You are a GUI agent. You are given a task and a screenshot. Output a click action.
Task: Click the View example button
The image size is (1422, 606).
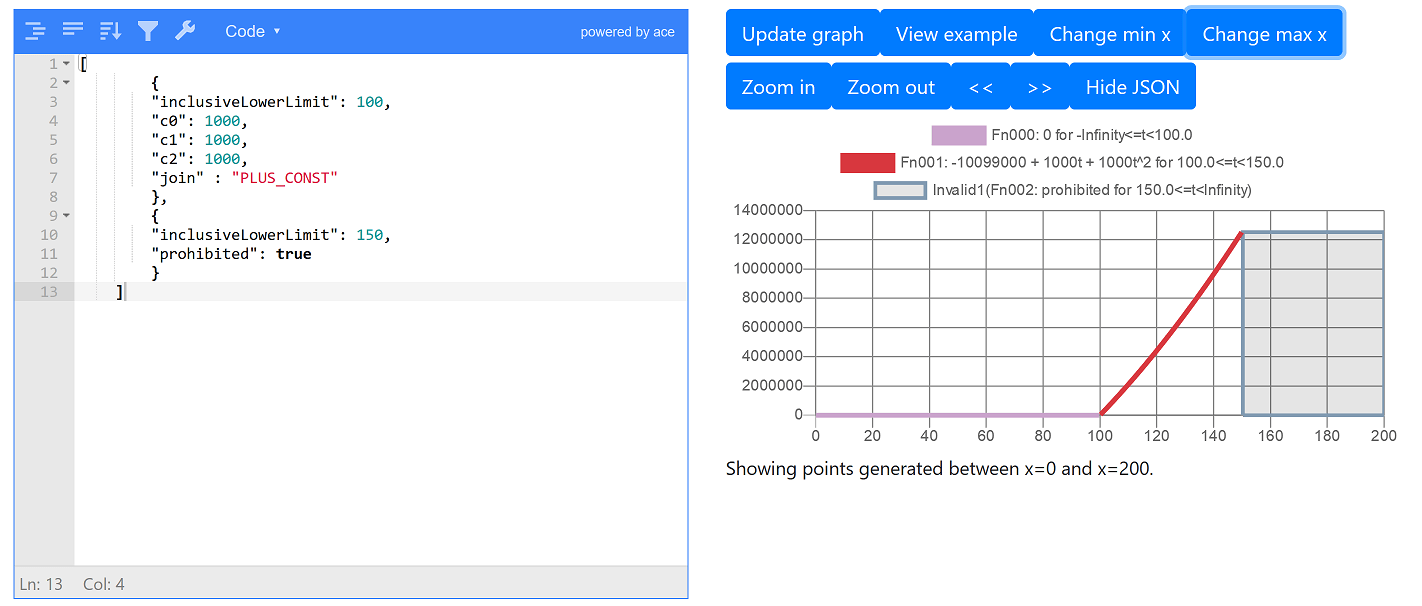point(956,34)
